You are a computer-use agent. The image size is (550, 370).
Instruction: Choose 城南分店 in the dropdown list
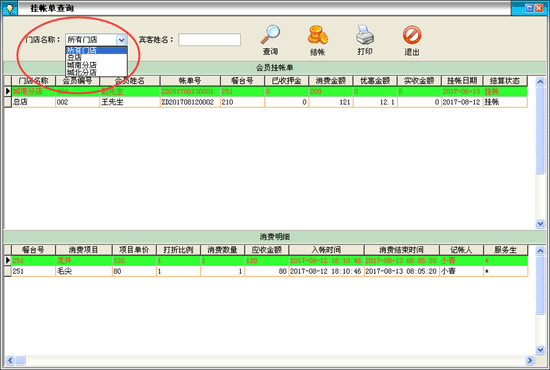pyautogui.click(x=82, y=65)
